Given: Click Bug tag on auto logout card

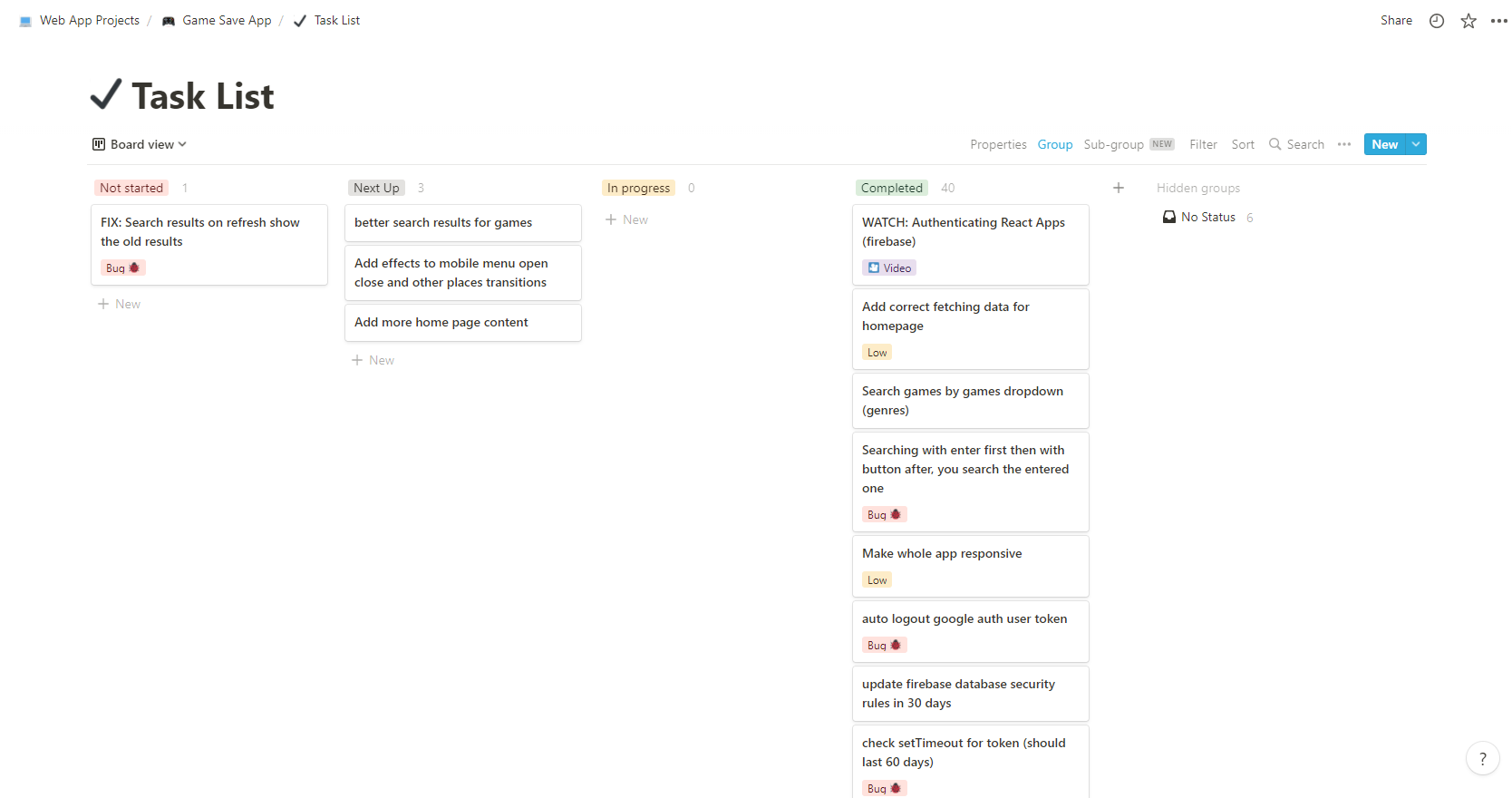Looking at the screenshot, I should (885, 645).
